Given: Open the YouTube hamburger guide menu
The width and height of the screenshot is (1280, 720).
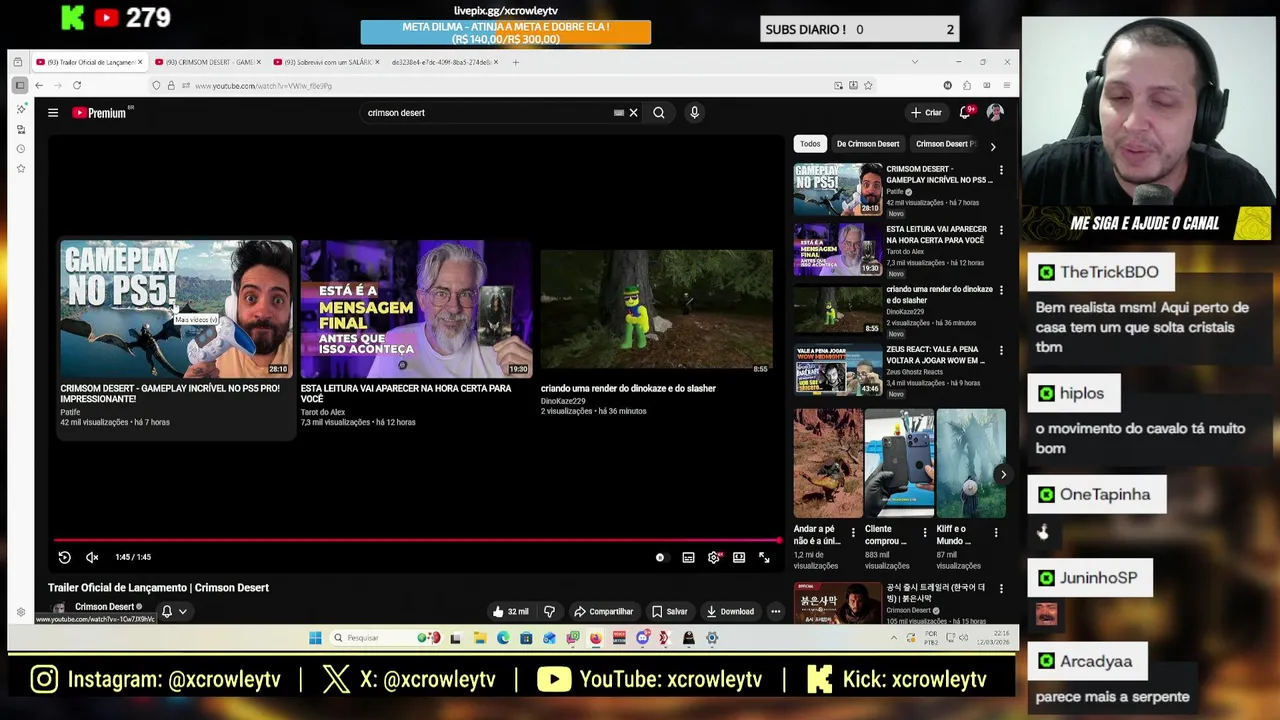Looking at the screenshot, I should [x=53, y=113].
